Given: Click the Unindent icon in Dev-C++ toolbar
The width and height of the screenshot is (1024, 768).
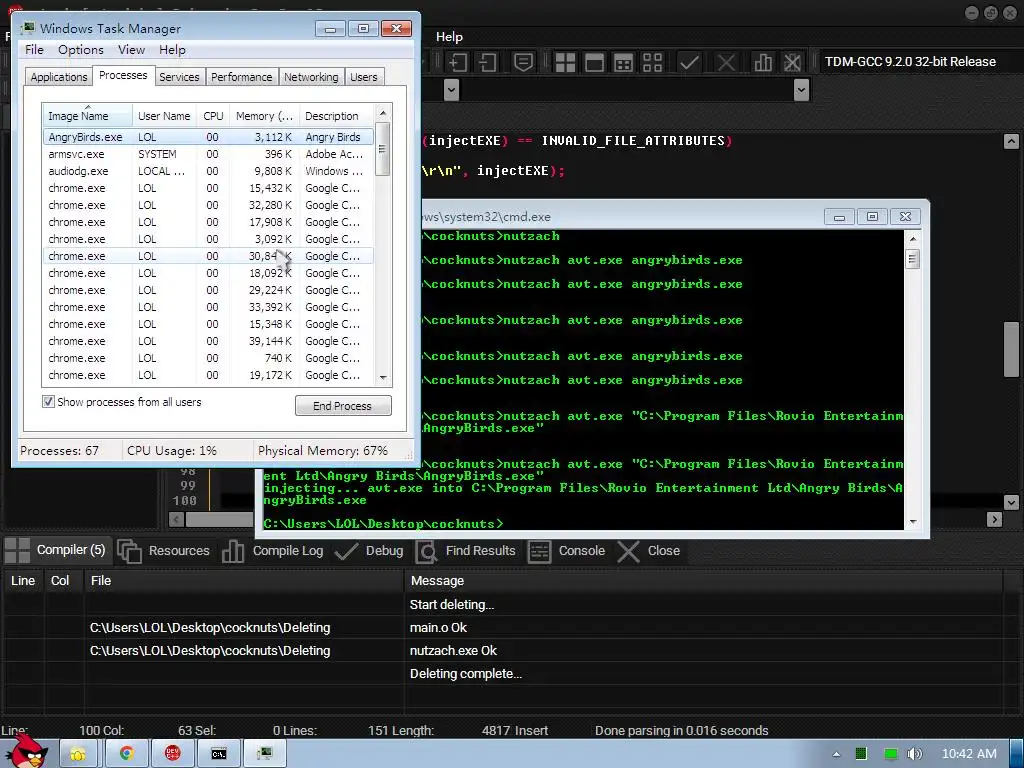Looking at the screenshot, I should tap(488, 62).
